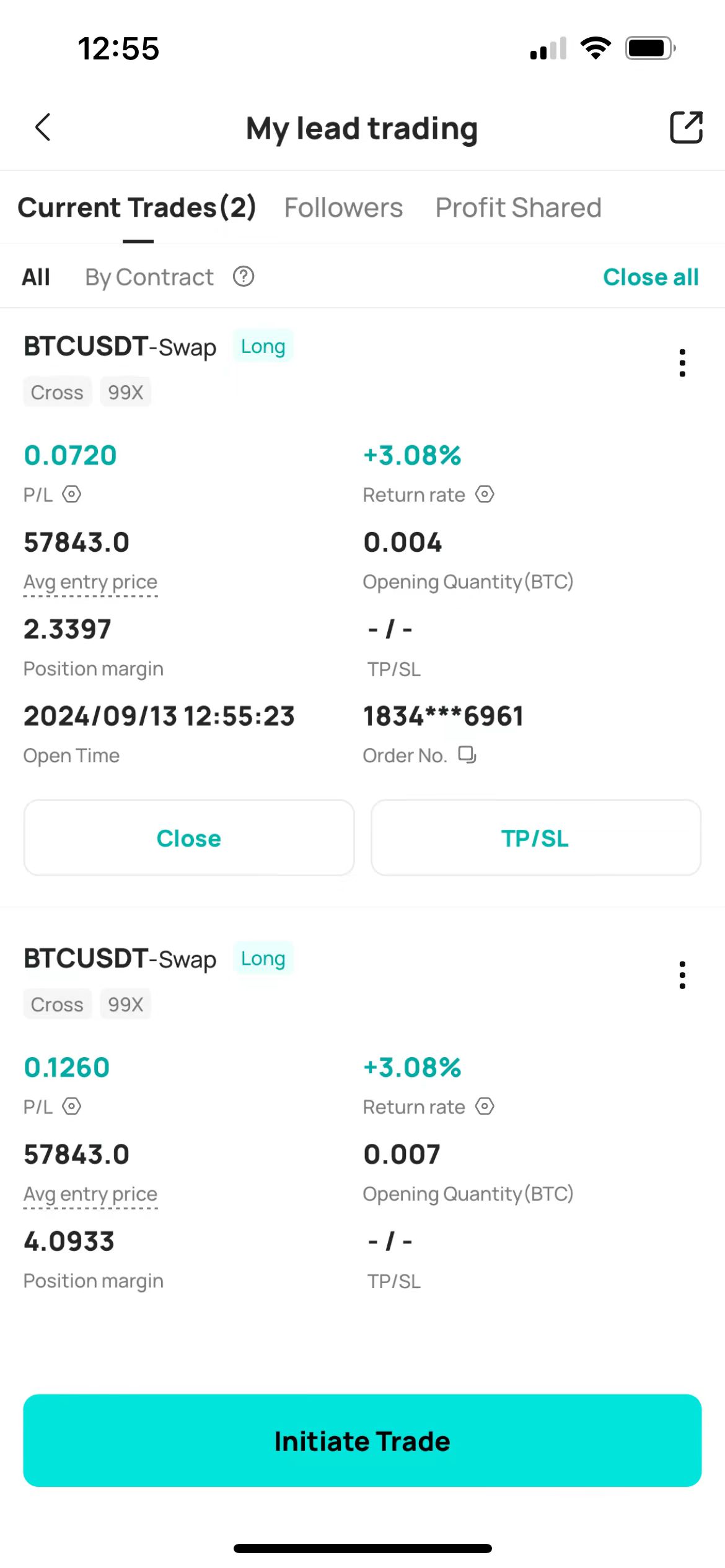725x1568 pixels.
Task: Tap the Close all link
Action: [x=651, y=277]
